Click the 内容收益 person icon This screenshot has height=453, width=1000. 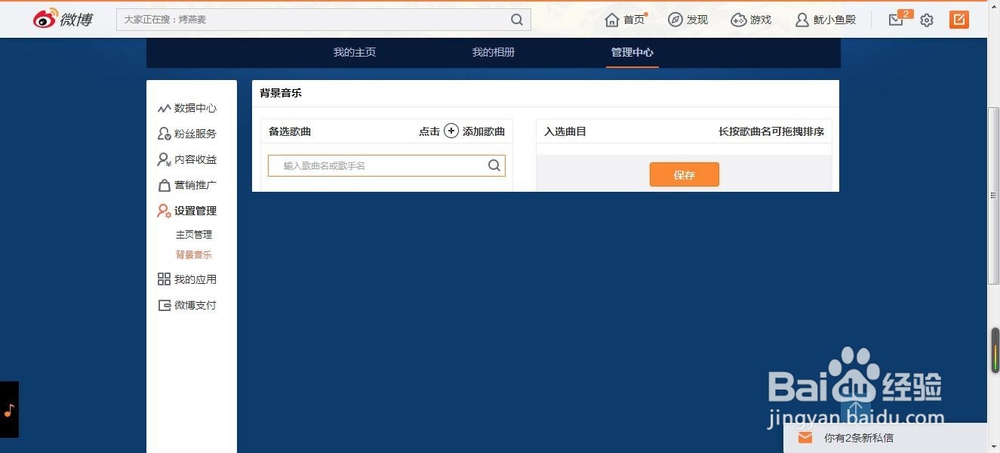[x=164, y=160]
